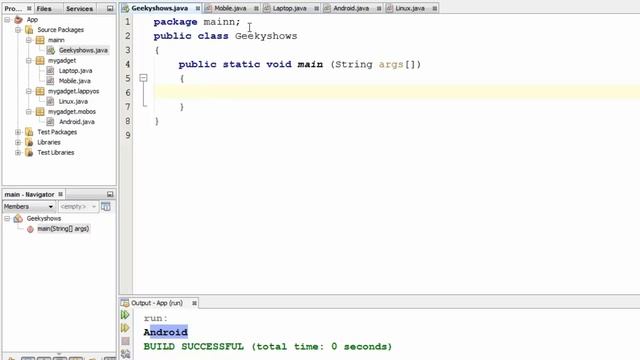Open the Members dropdown in Navigator
The image size is (640, 360).
[x=29, y=207]
